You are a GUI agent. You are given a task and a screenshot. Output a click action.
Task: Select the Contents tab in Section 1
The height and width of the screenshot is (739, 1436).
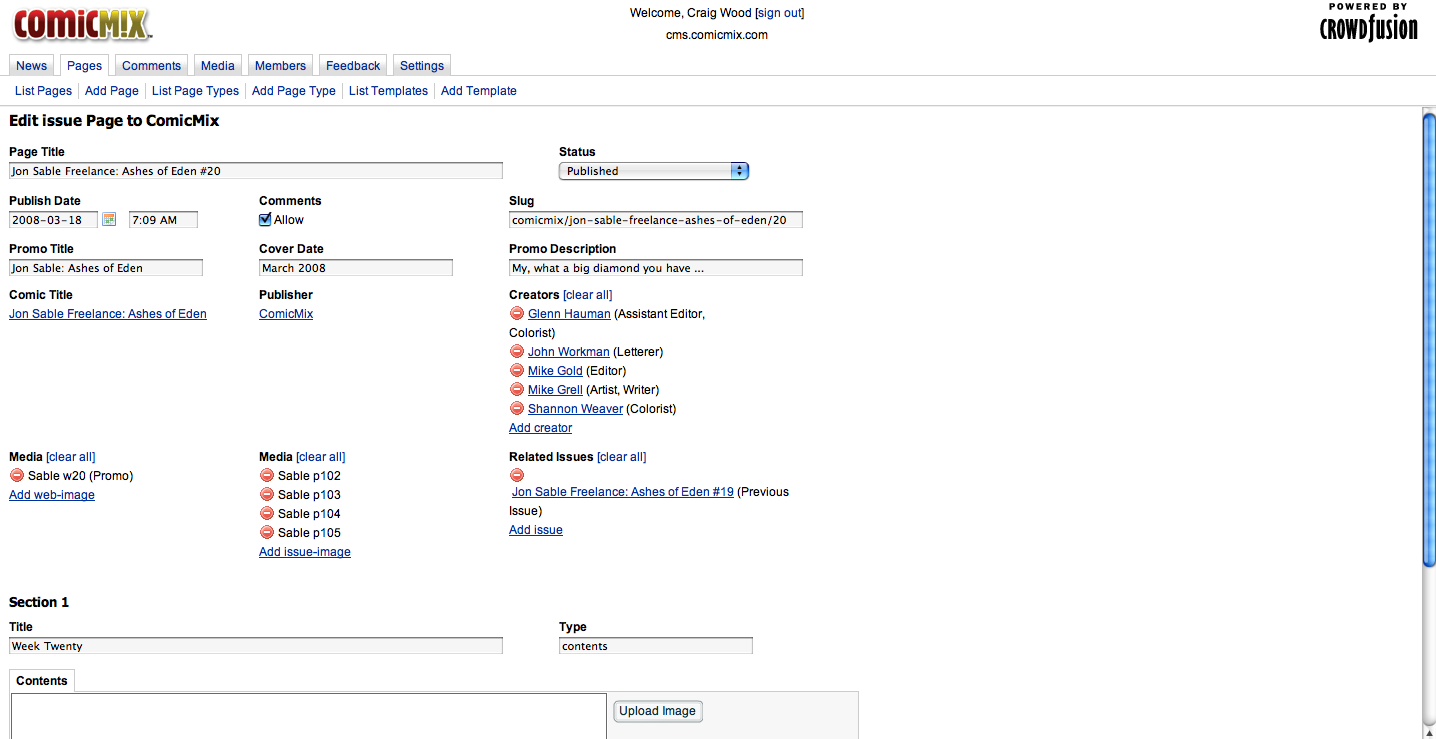pyautogui.click(x=42, y=681)
